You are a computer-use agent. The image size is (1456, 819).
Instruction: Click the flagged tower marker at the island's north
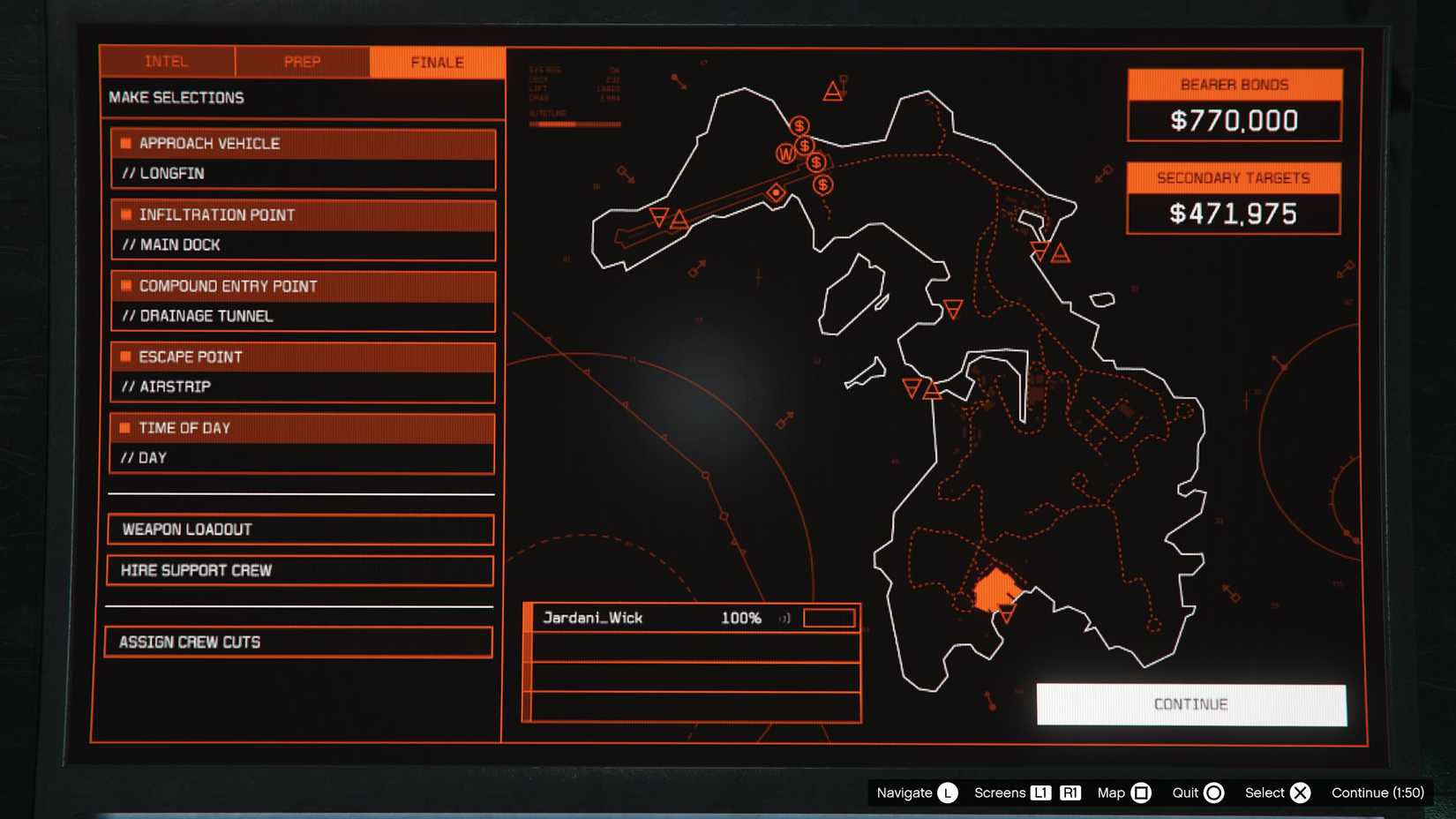pos(830,91)
